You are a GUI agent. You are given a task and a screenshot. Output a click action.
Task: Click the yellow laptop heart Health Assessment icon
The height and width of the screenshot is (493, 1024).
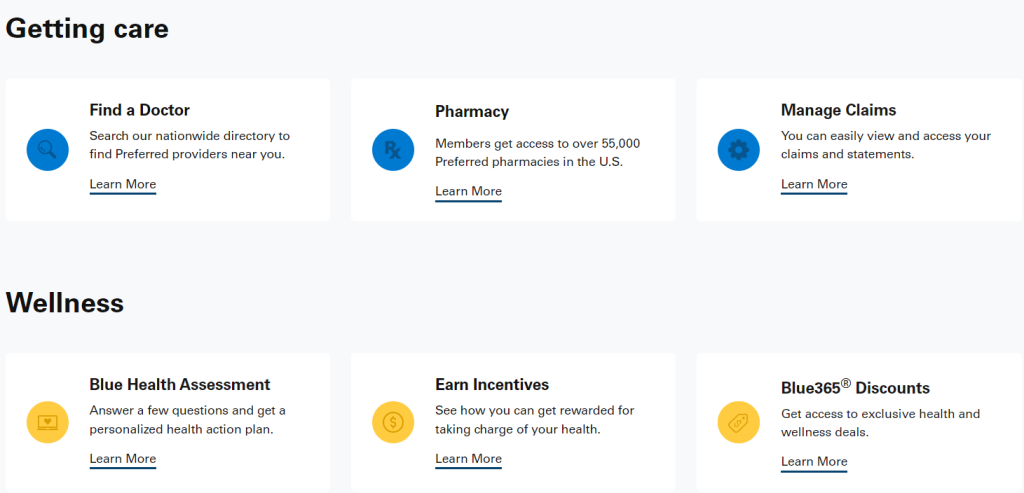48,422
